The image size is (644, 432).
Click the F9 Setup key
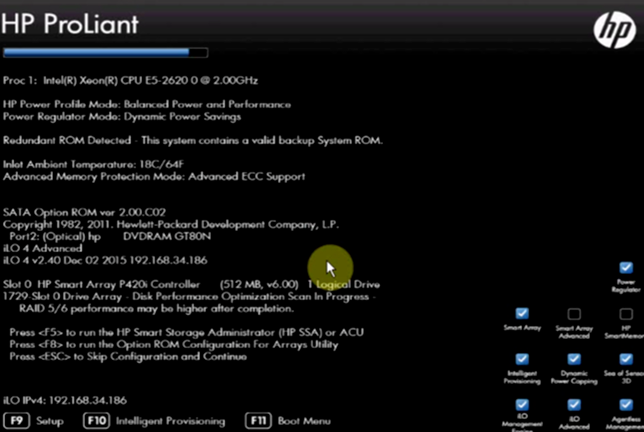16,421
